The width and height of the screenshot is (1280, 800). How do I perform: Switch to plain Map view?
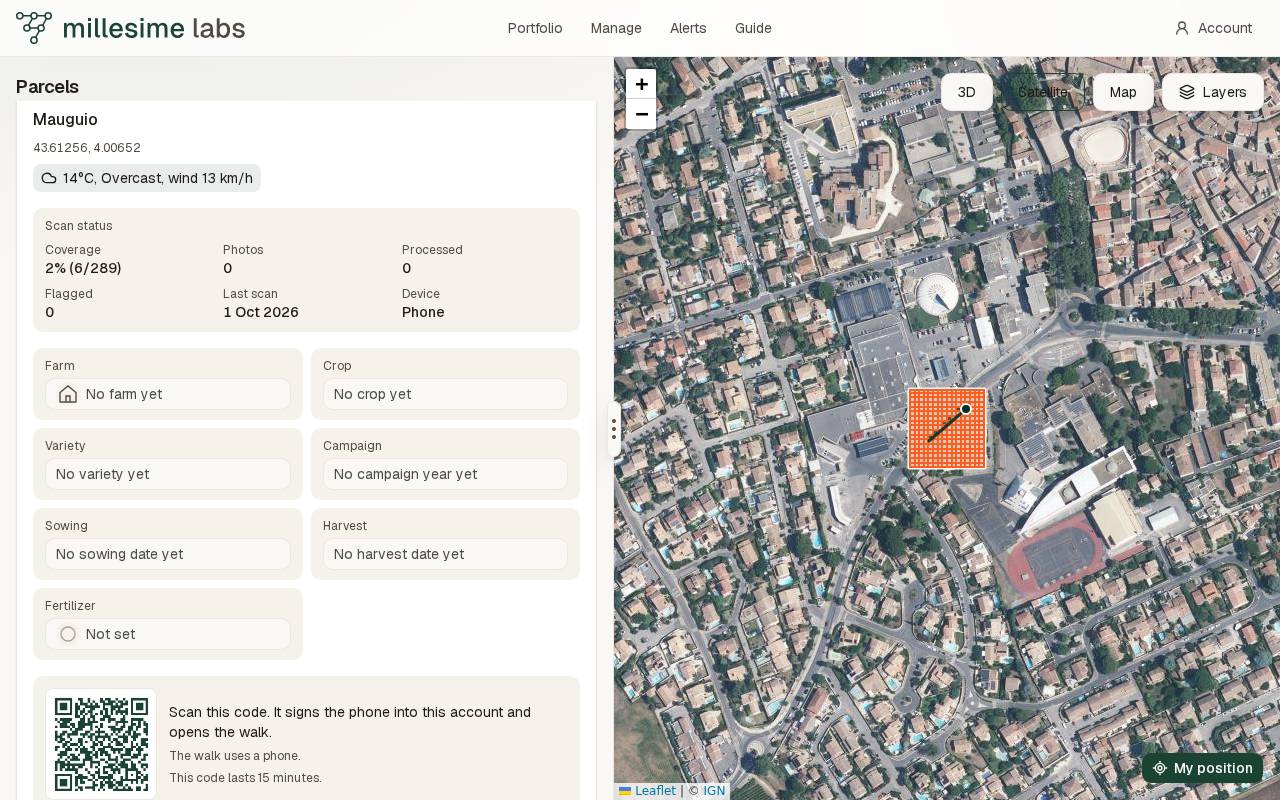(1123, 92)
